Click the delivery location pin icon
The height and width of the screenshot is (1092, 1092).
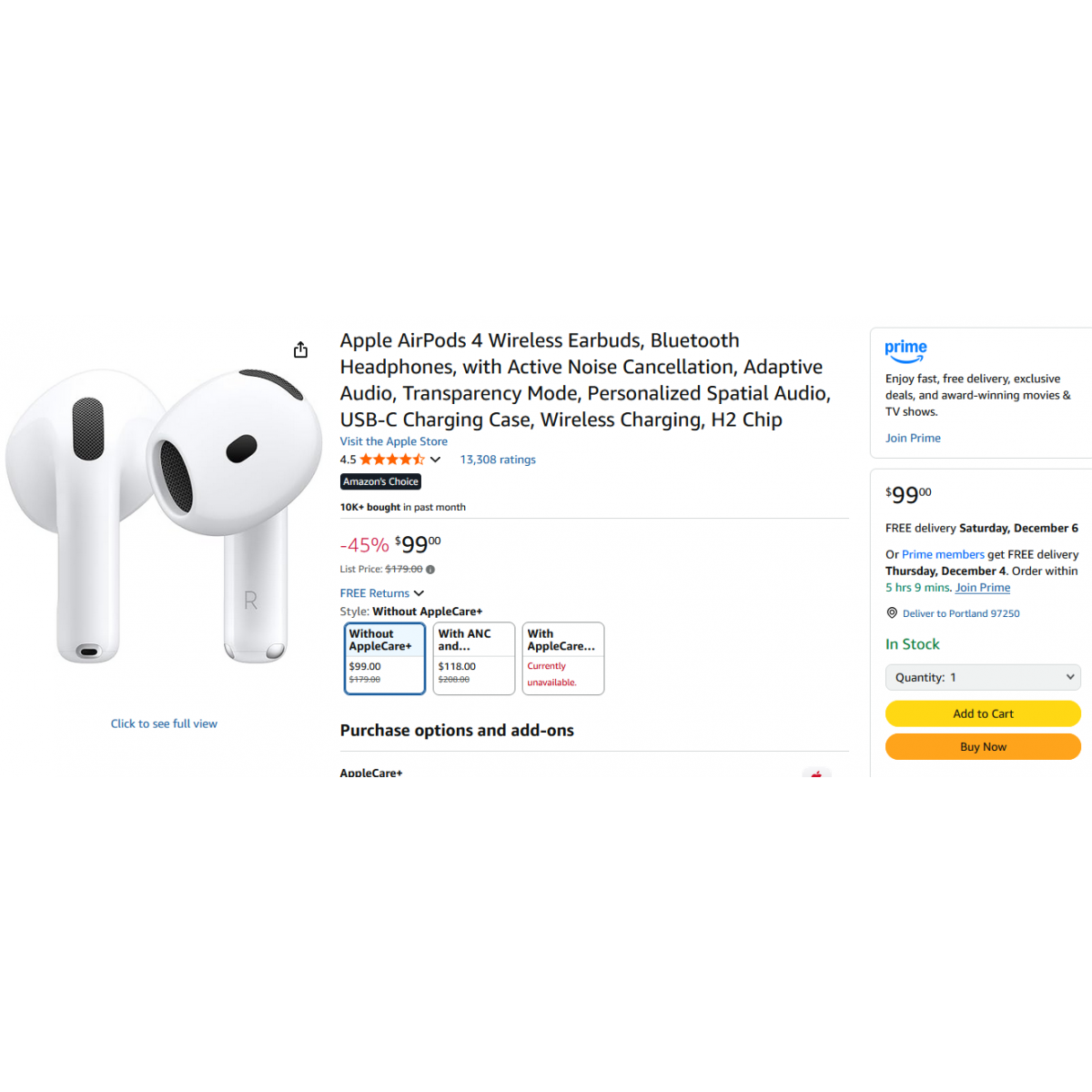point(892,612)
